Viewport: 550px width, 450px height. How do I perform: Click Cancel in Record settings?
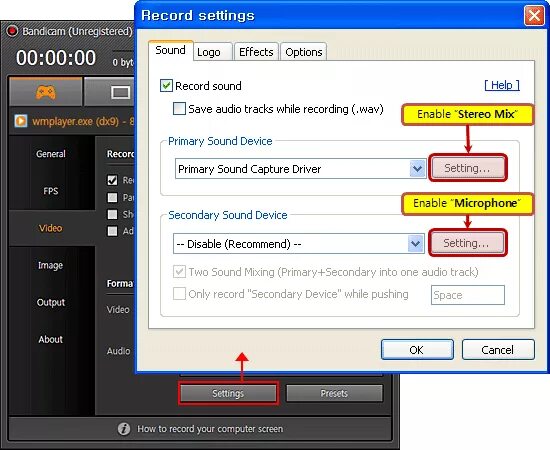(498, 350)
